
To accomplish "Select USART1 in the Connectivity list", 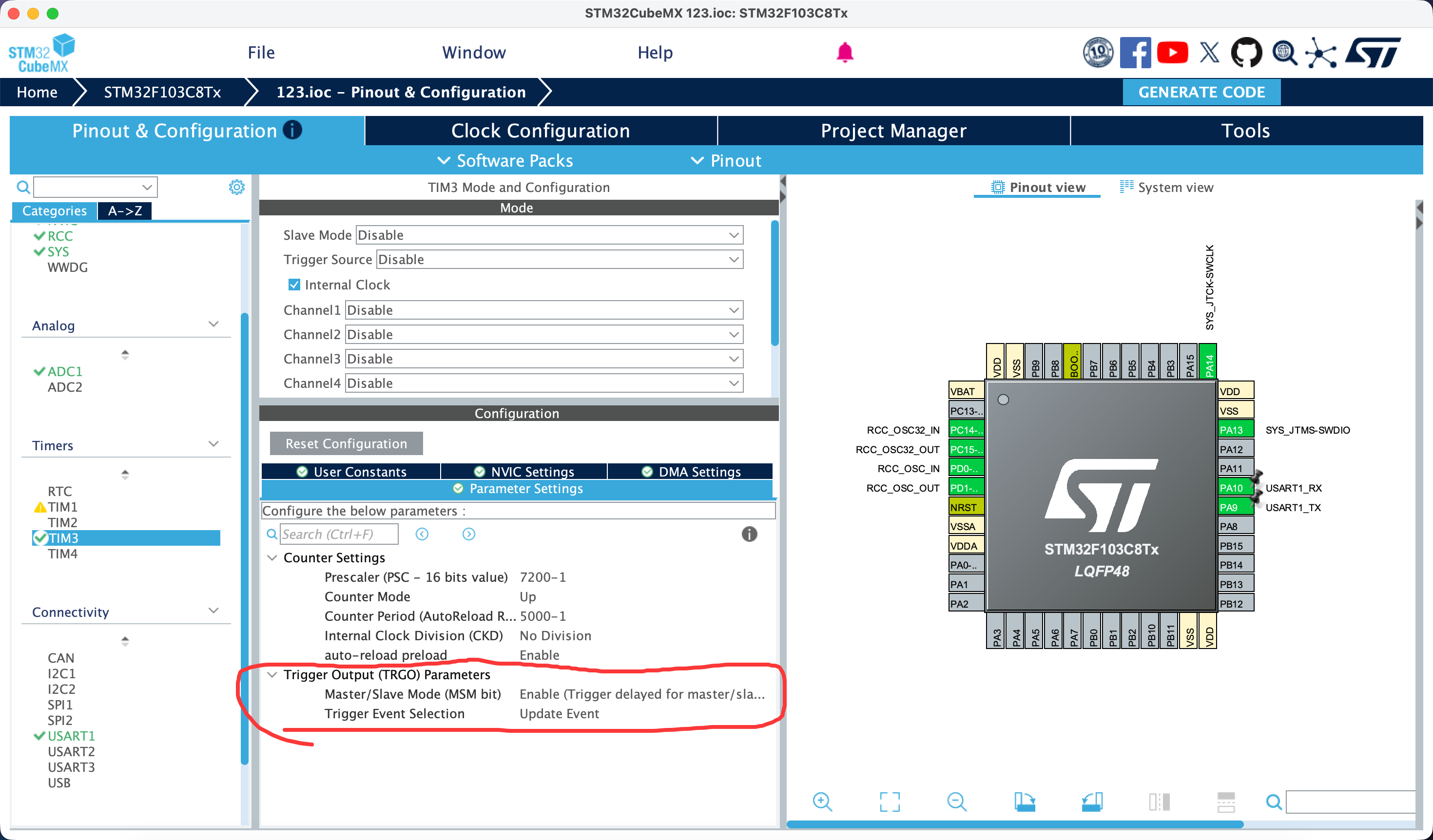I will [71, 736].
